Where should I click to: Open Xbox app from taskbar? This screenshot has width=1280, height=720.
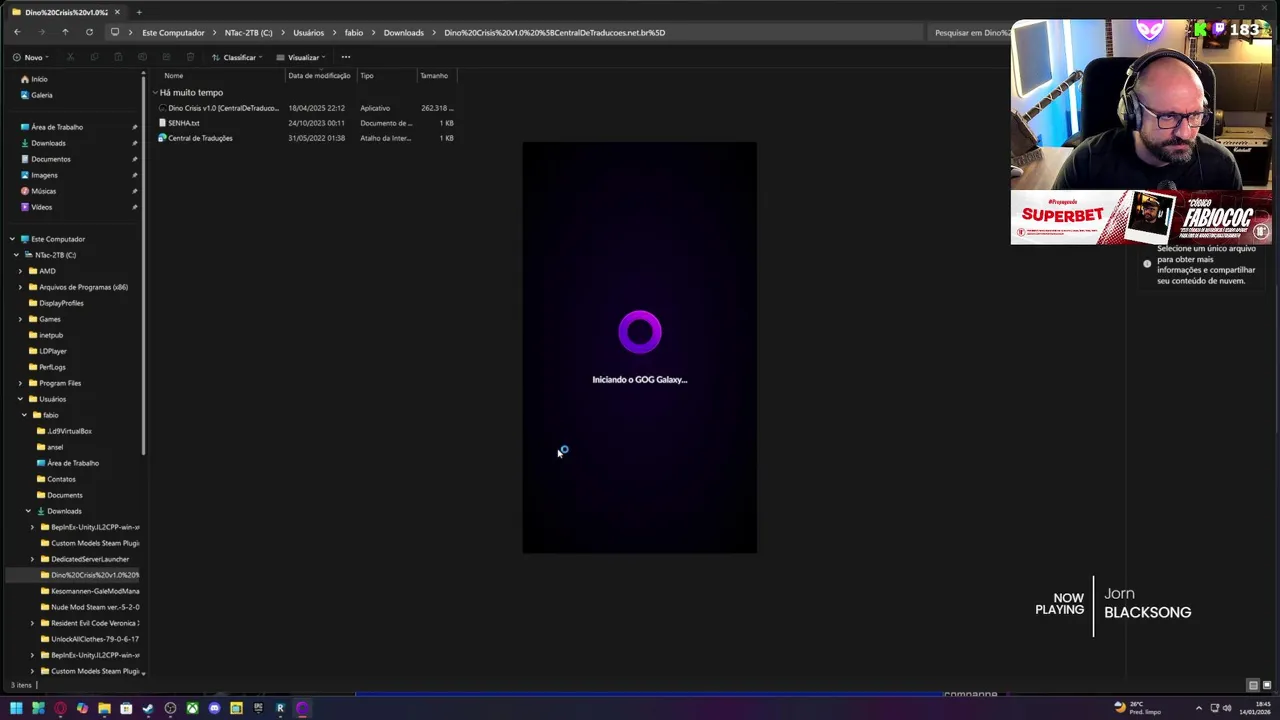192,708
